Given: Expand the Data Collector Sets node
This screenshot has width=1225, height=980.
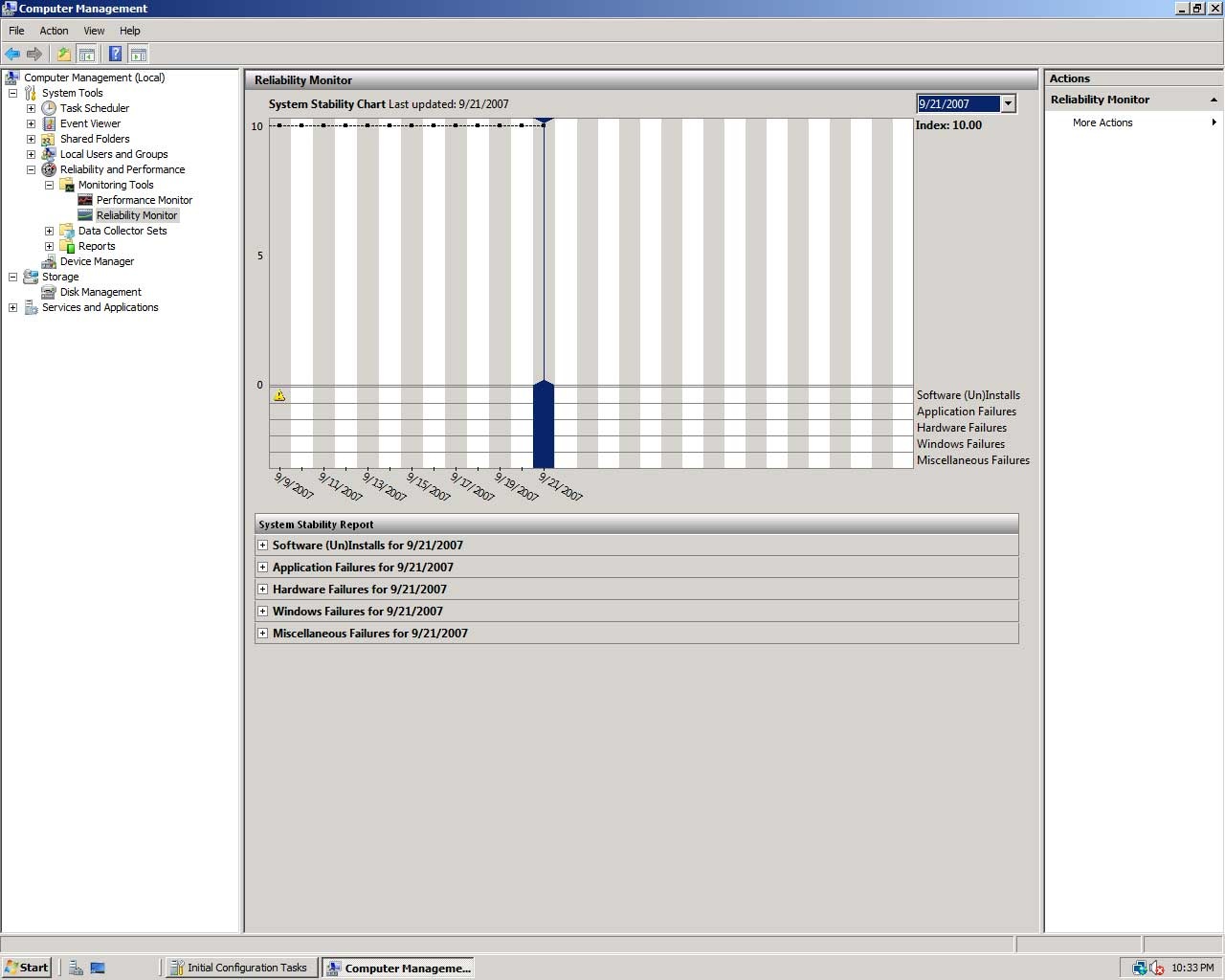Looking at the screenshot, I should click(x=49, y=231).
